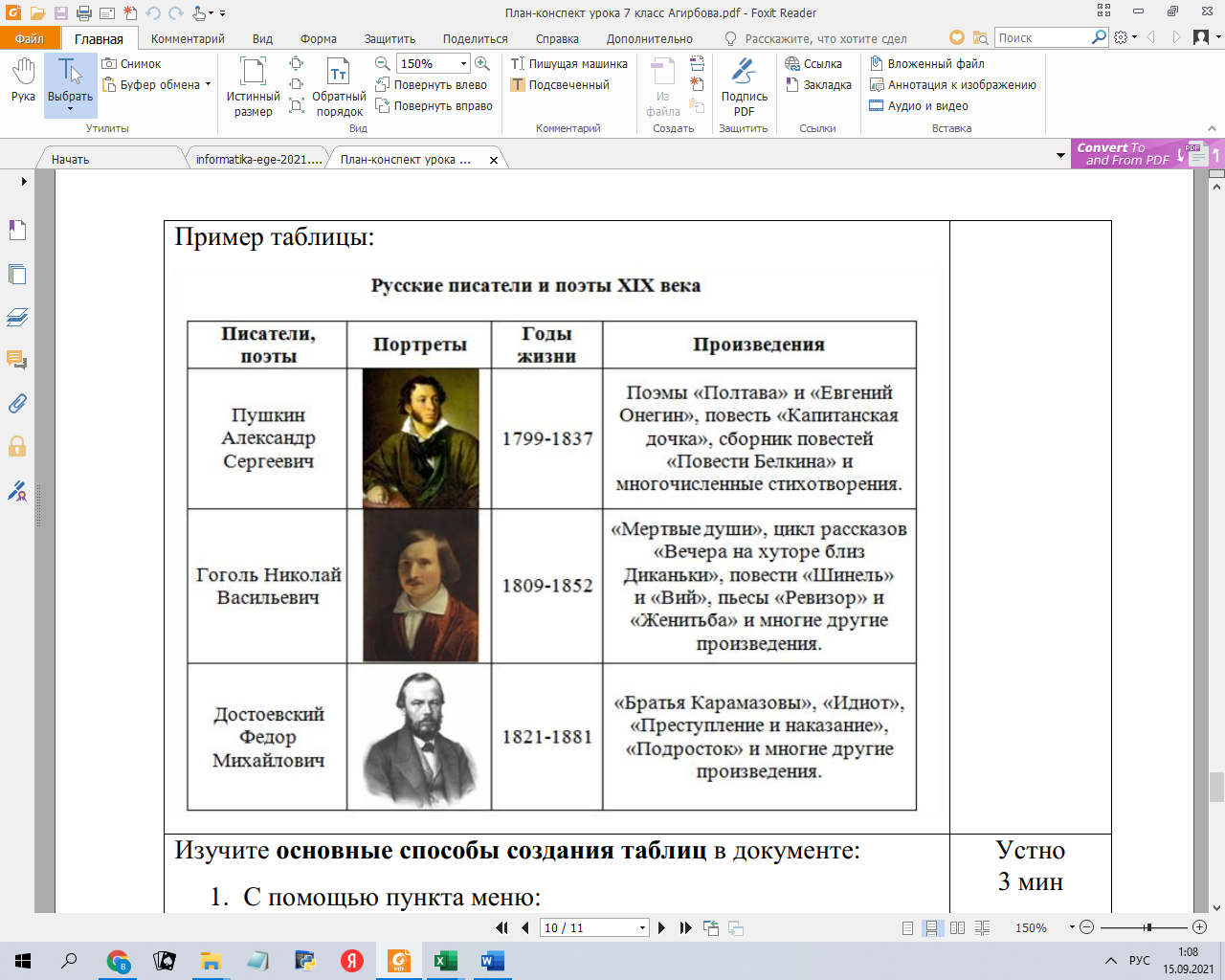The width and height of the screenshot is (1225, 980).
Task: Insert Аудио и видео
Action: coord(919,106)
